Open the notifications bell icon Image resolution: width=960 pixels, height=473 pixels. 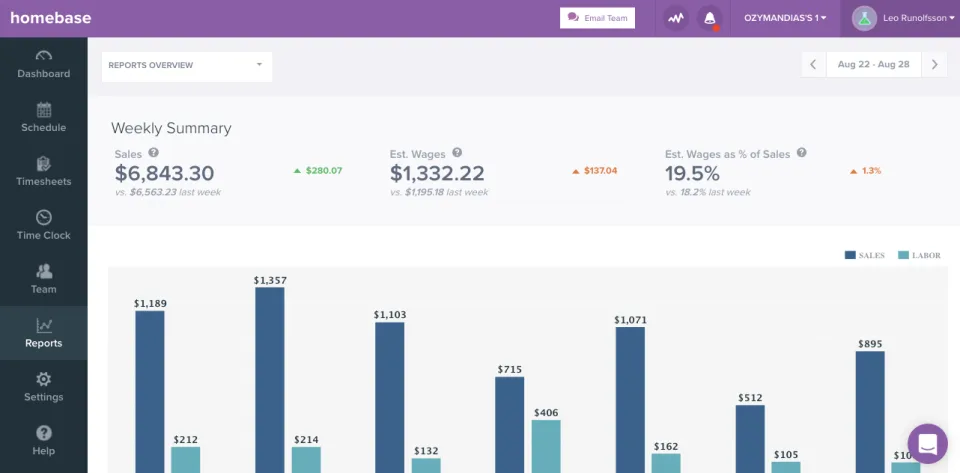click(x=710, y=18)
